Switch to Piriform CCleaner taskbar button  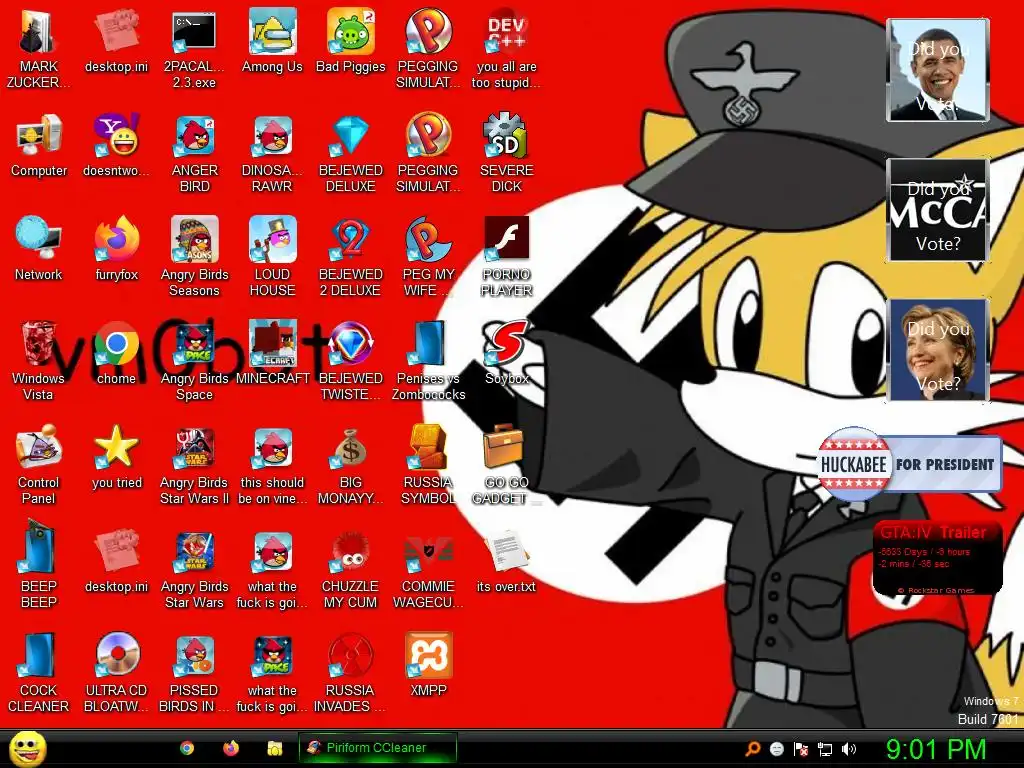377,748
